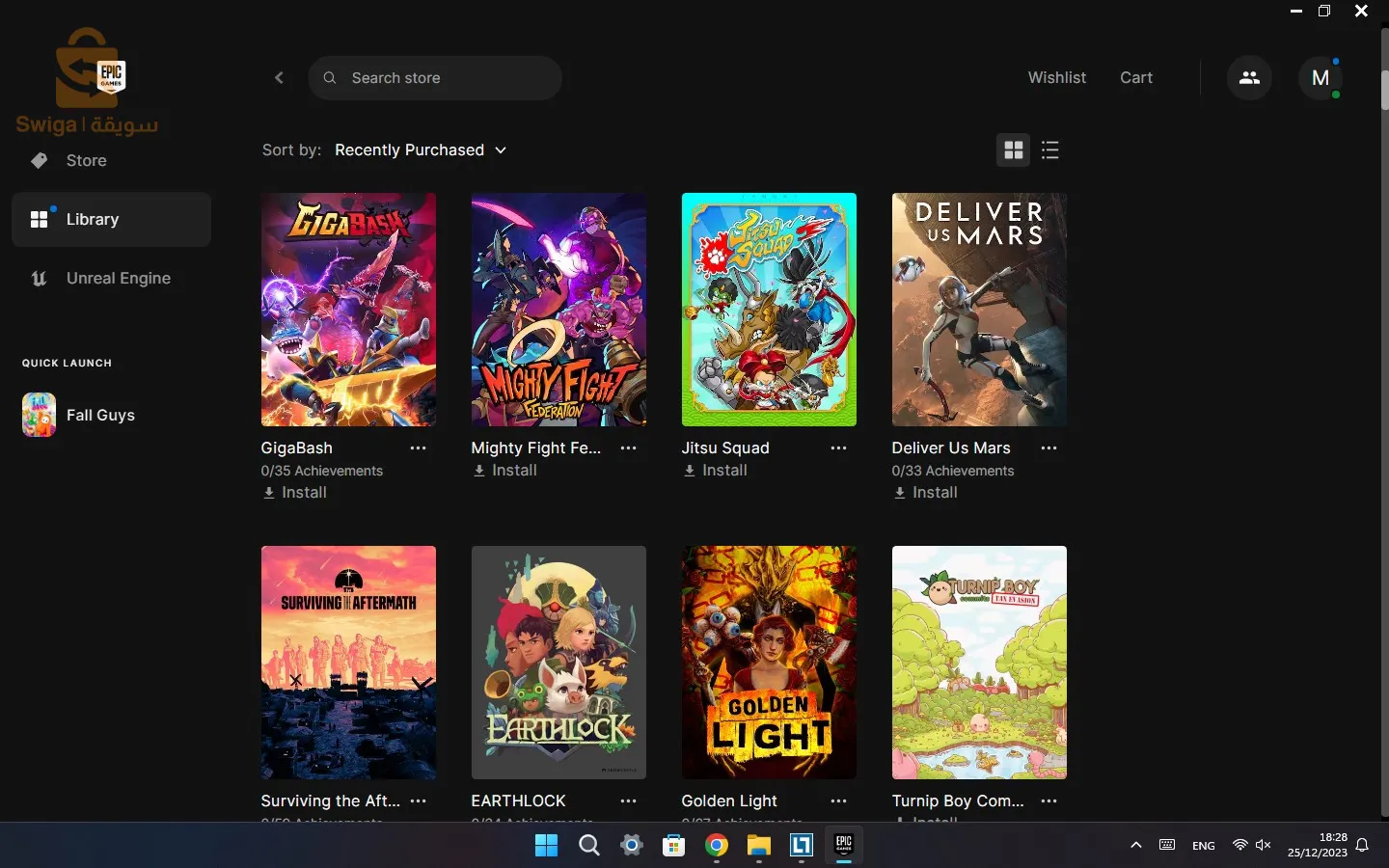Open the Epic Games Launcher taskbar icon

pyautogui.click(x=843, y=847)
